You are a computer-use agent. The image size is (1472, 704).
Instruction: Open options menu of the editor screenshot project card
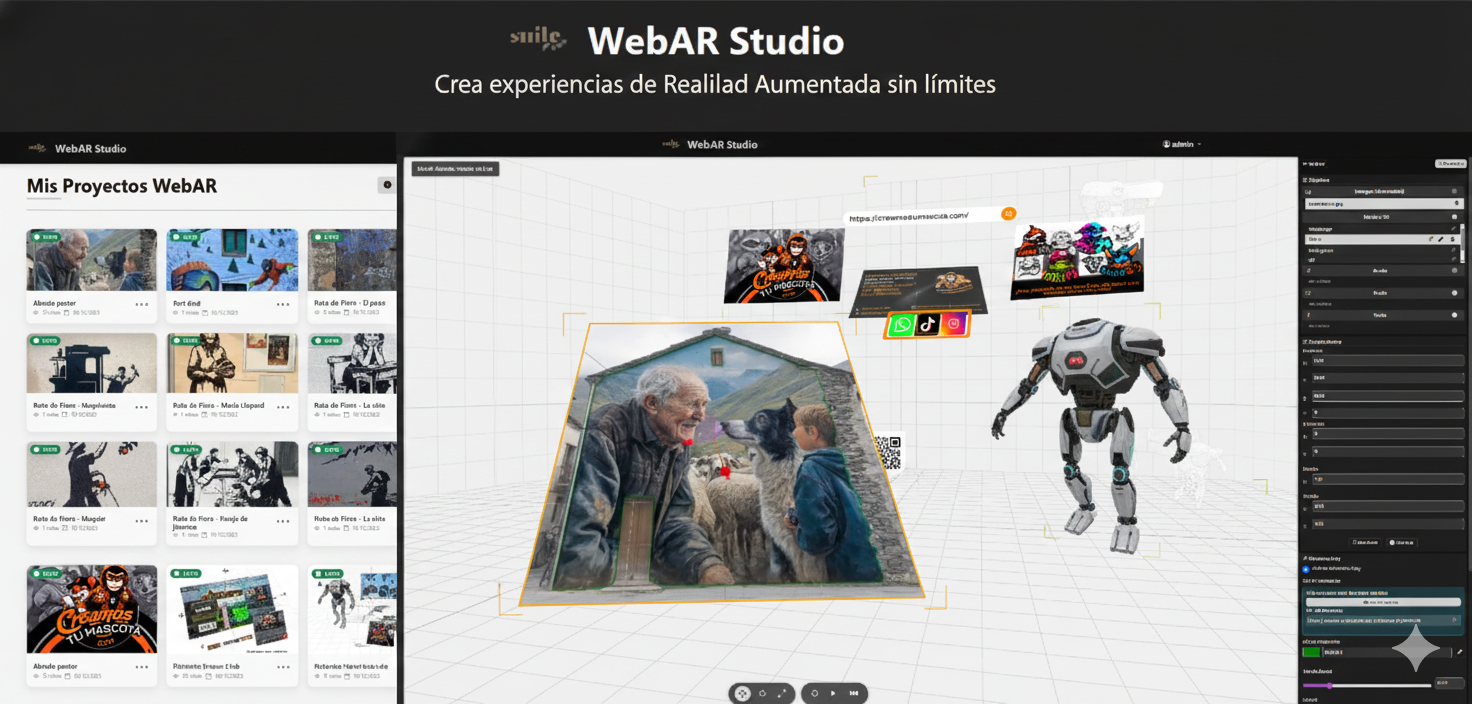point(283,667)
